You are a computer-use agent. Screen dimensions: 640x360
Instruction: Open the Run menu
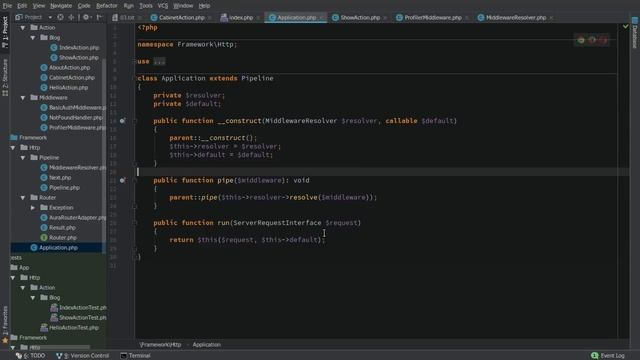(129, 6)
